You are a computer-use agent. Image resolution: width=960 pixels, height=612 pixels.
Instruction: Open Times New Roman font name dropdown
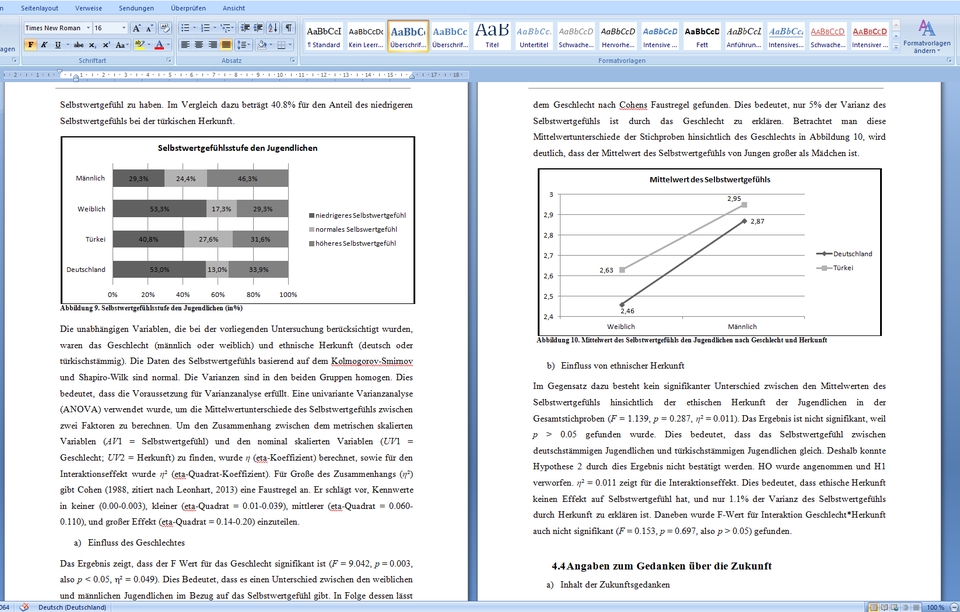[x=88, y=28]
